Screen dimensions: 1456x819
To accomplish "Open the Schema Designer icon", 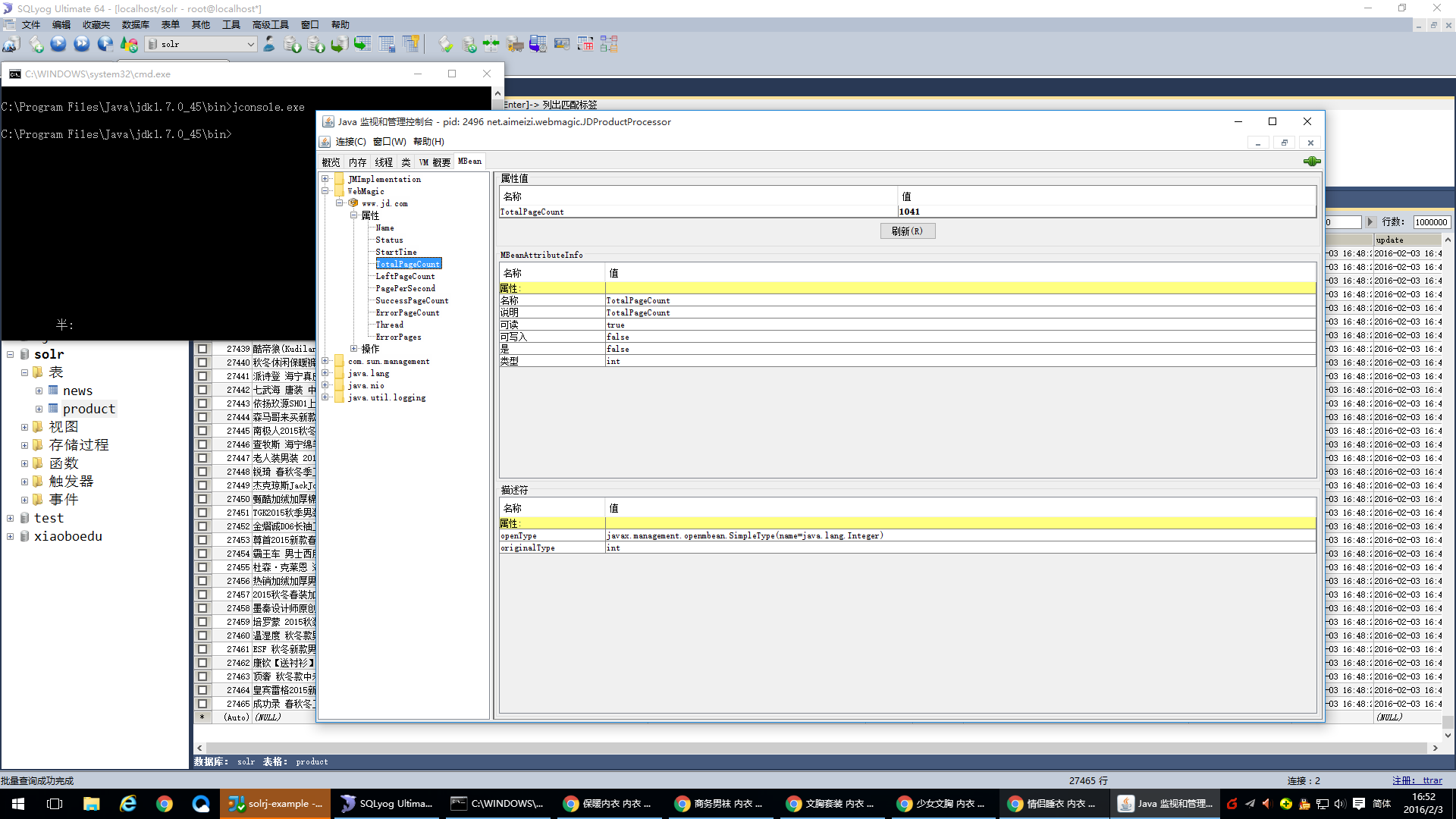I will pos(609,45).
